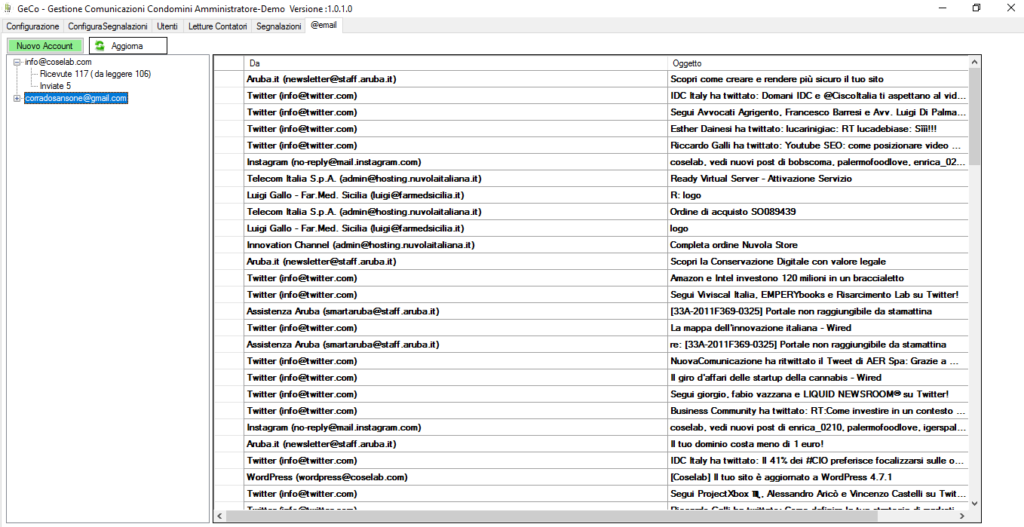
Task: Click the vertical scrollbar thumb
Action: [975, 116]
